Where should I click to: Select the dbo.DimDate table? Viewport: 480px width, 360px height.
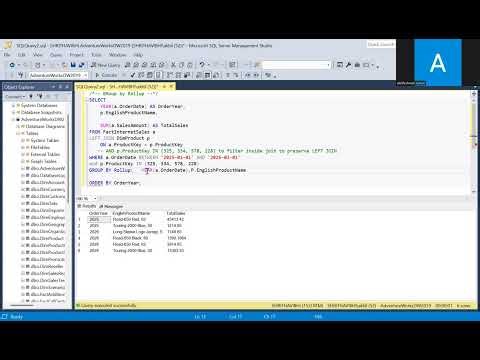[44, 203]
